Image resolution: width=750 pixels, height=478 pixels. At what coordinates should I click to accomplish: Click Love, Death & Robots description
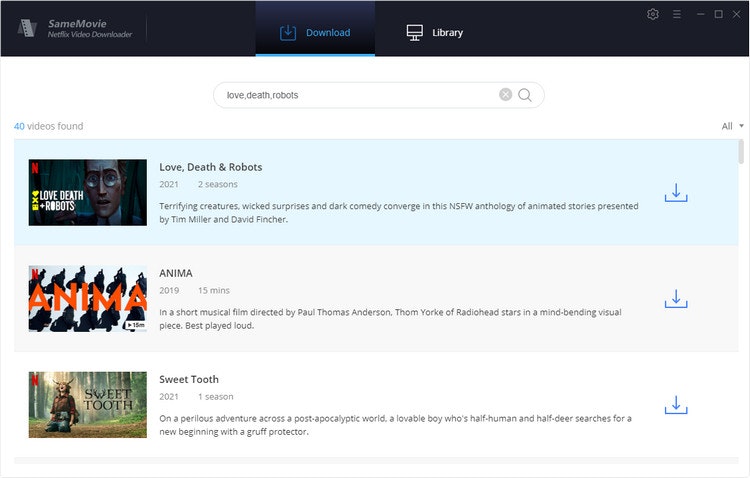(399, 212)
